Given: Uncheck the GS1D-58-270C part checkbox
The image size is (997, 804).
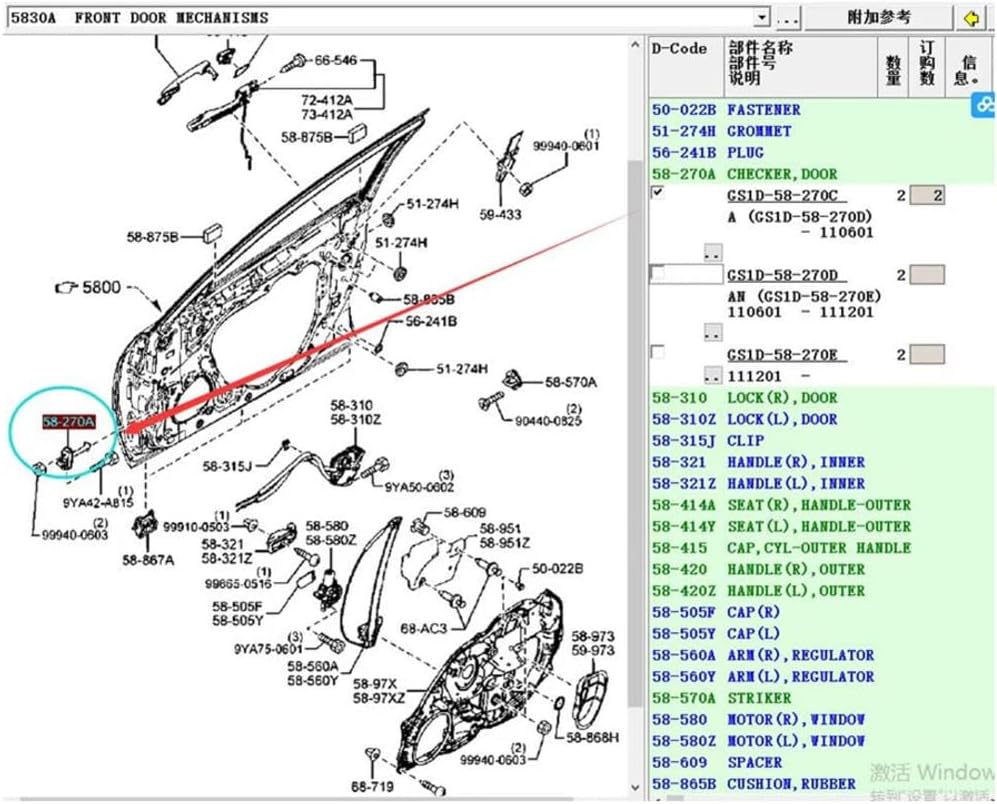Looking at the screenshot, I should (658, 194).
